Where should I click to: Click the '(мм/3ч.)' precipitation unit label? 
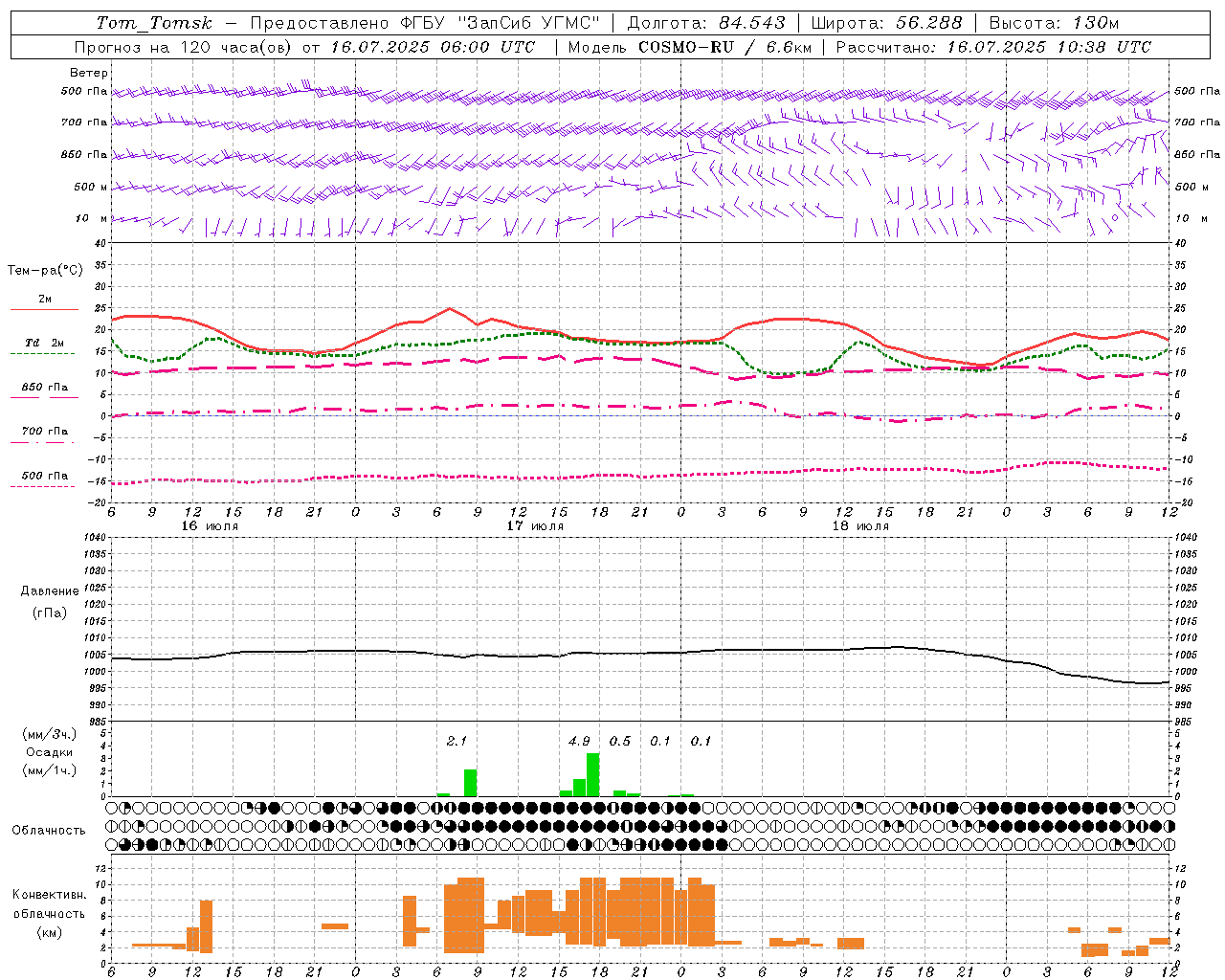coord(50,735)
